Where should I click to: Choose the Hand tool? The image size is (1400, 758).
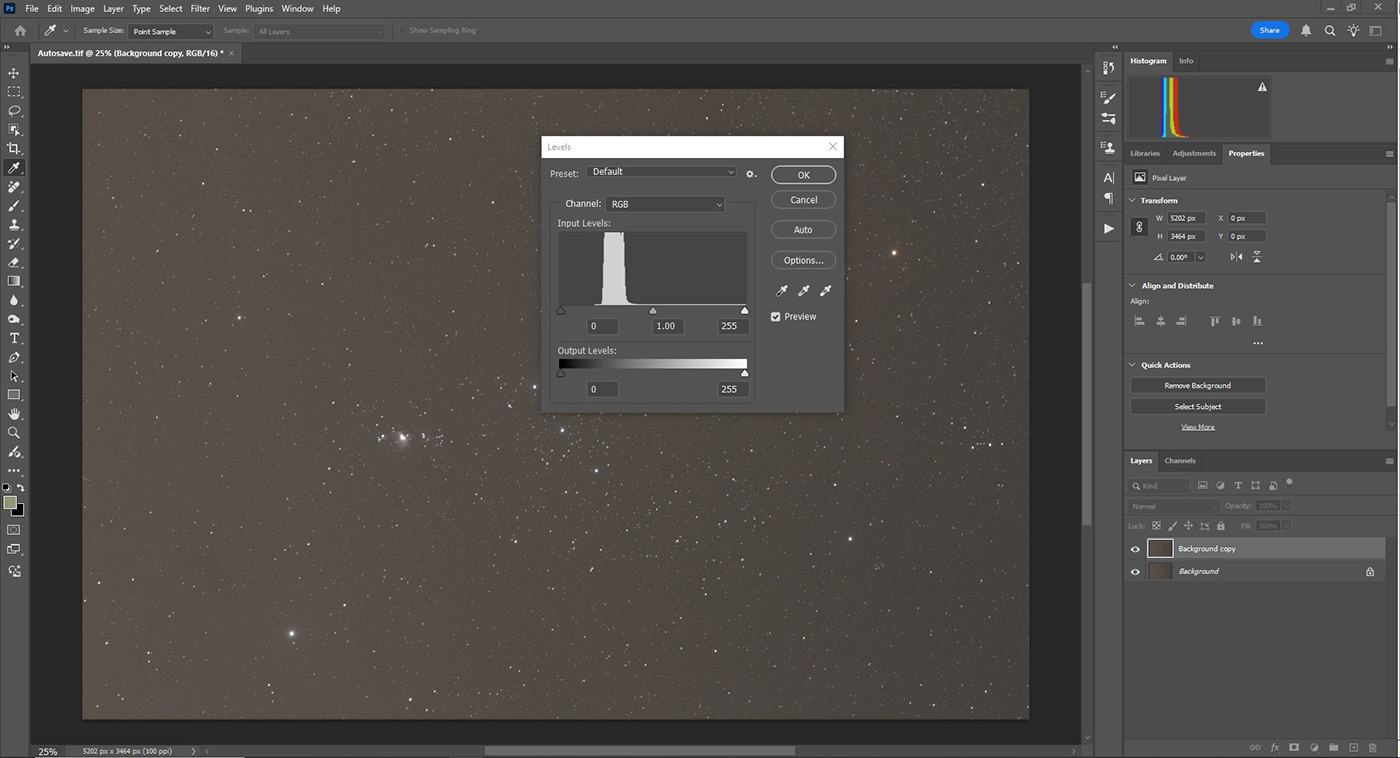tap(14, 414)
